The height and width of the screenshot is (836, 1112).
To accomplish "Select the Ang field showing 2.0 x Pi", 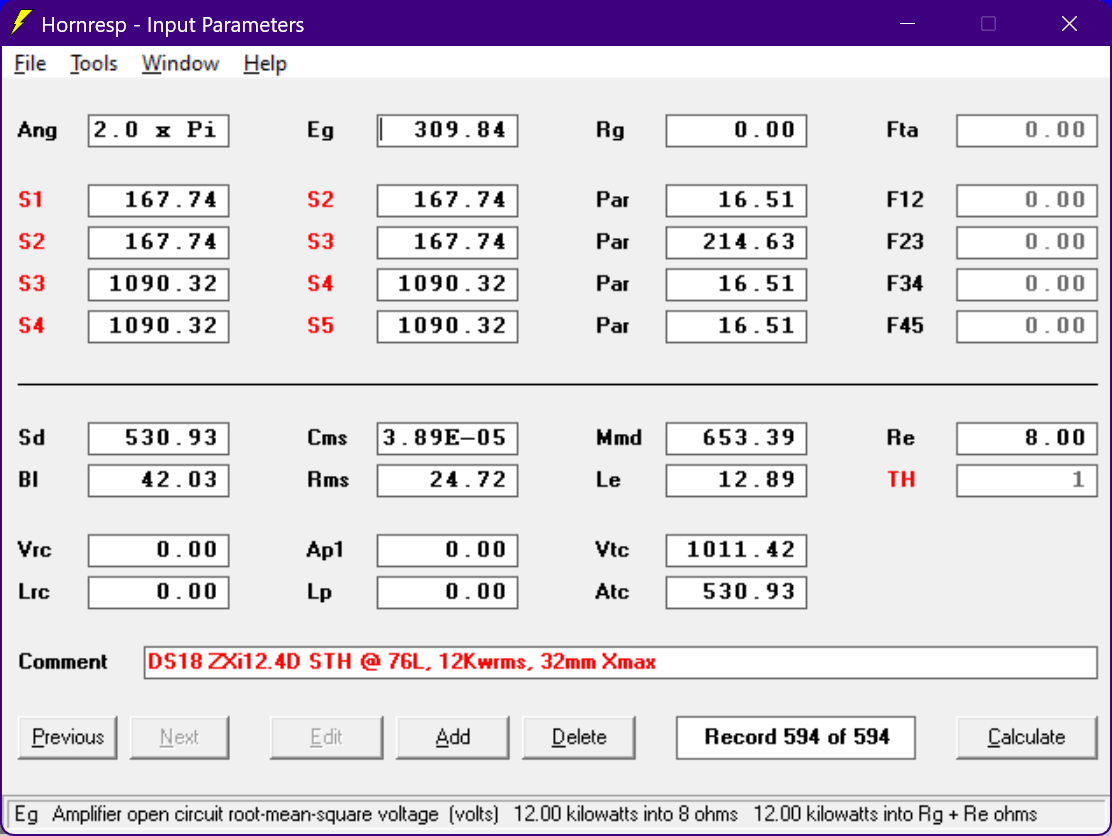I will pos(158,130).
